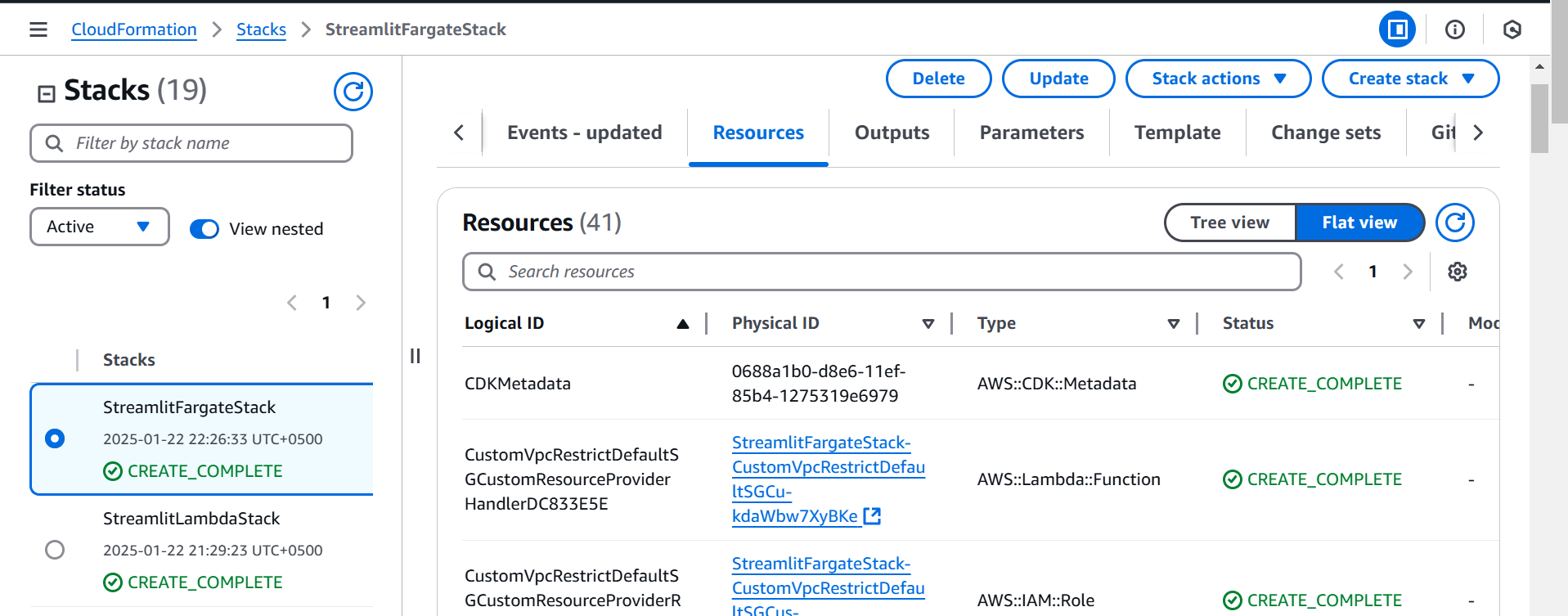Viewport: 1568px width, 616px height.
Task: Toggle View nested switch
Action: [204, 229]
